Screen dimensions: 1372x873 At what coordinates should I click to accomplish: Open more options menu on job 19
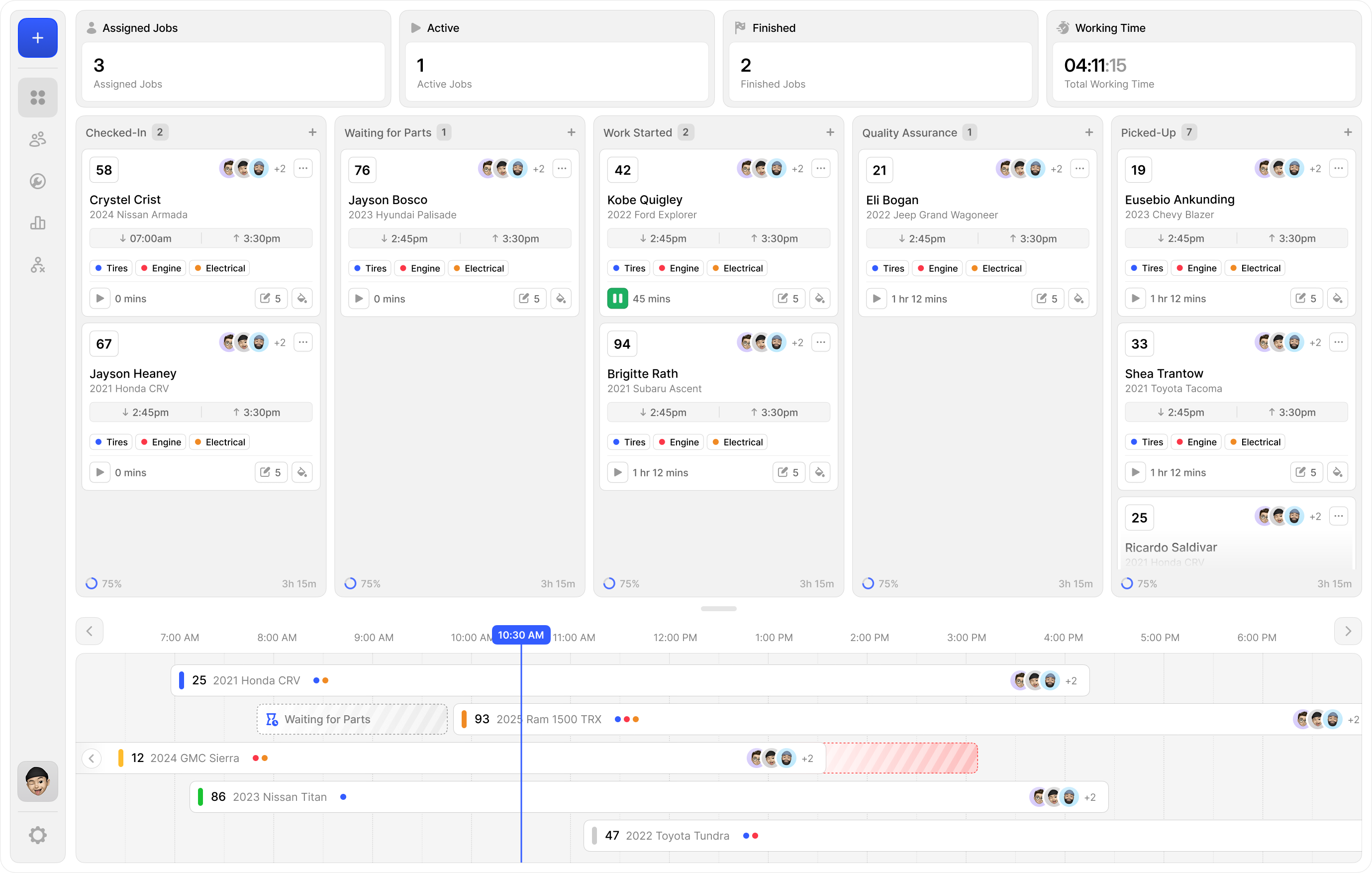(x=1338, y=169)
